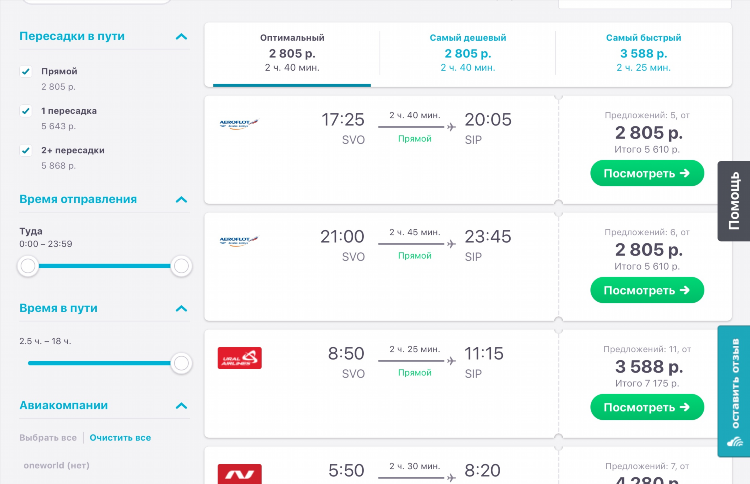
Task: Click Посмотреть for the 17:25 Aeroflot flight
Action: [x=647, y=173]
